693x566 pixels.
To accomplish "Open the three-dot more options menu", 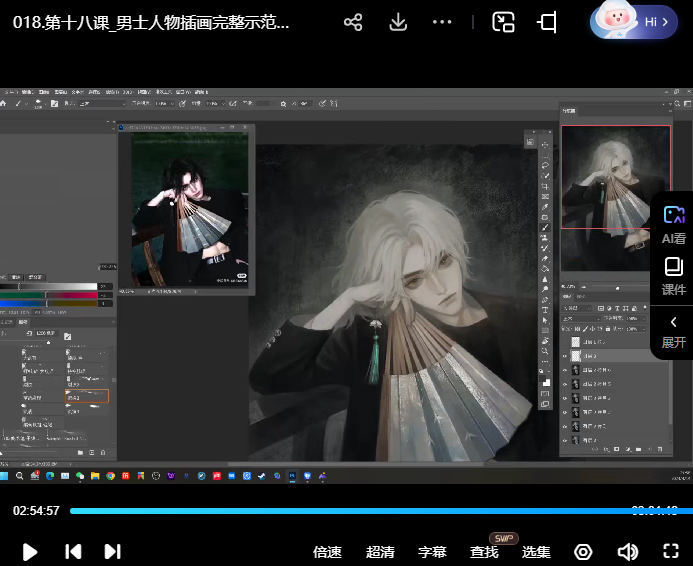I will pyautogui.click(x=442, y=22).
